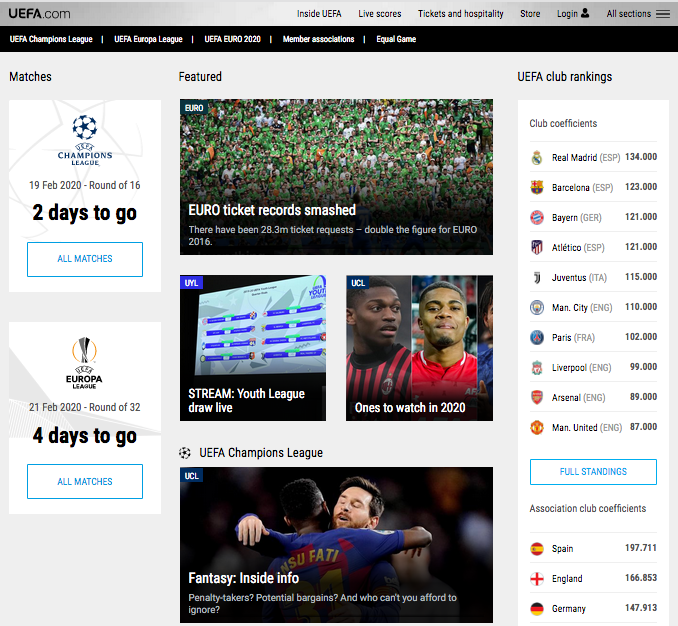This screenshot has height=626, width=678.
Task: Click Liverpool (ENG) club name
Action: (x=582, y=367)
